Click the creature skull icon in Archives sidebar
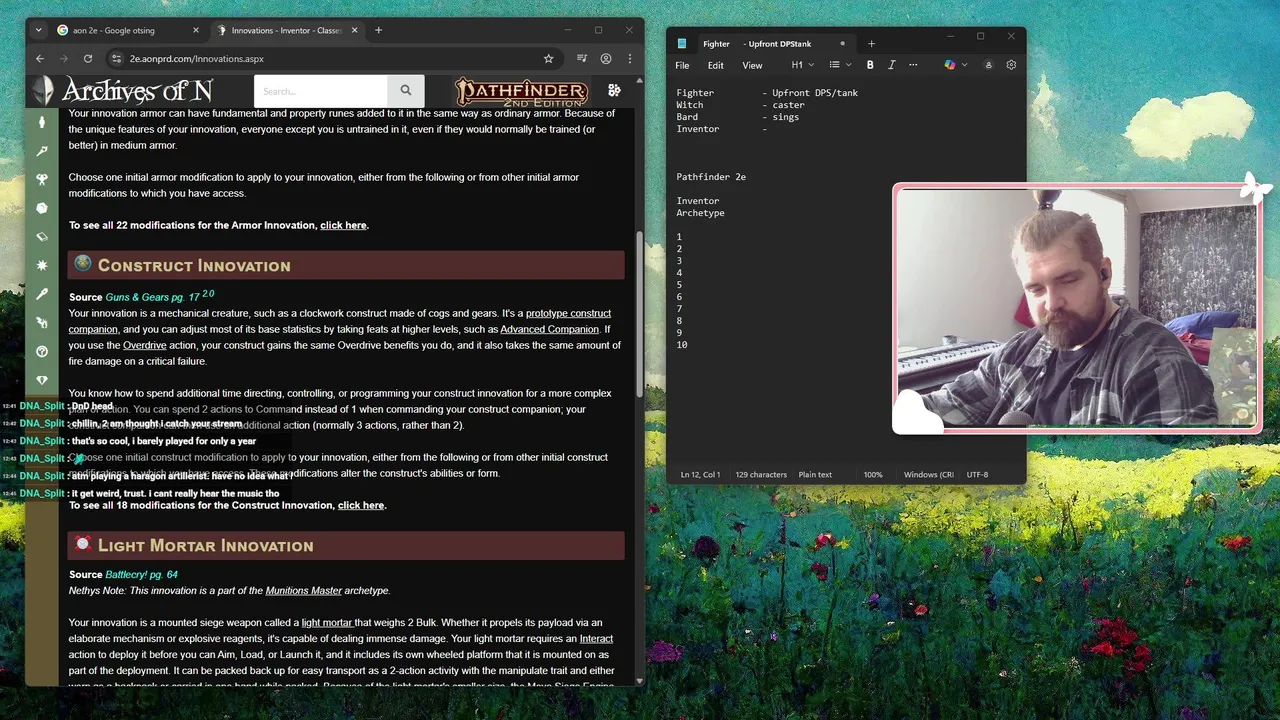Viewport: 1280px width, 720px height. pyautogui.click(x=42, y=179)
